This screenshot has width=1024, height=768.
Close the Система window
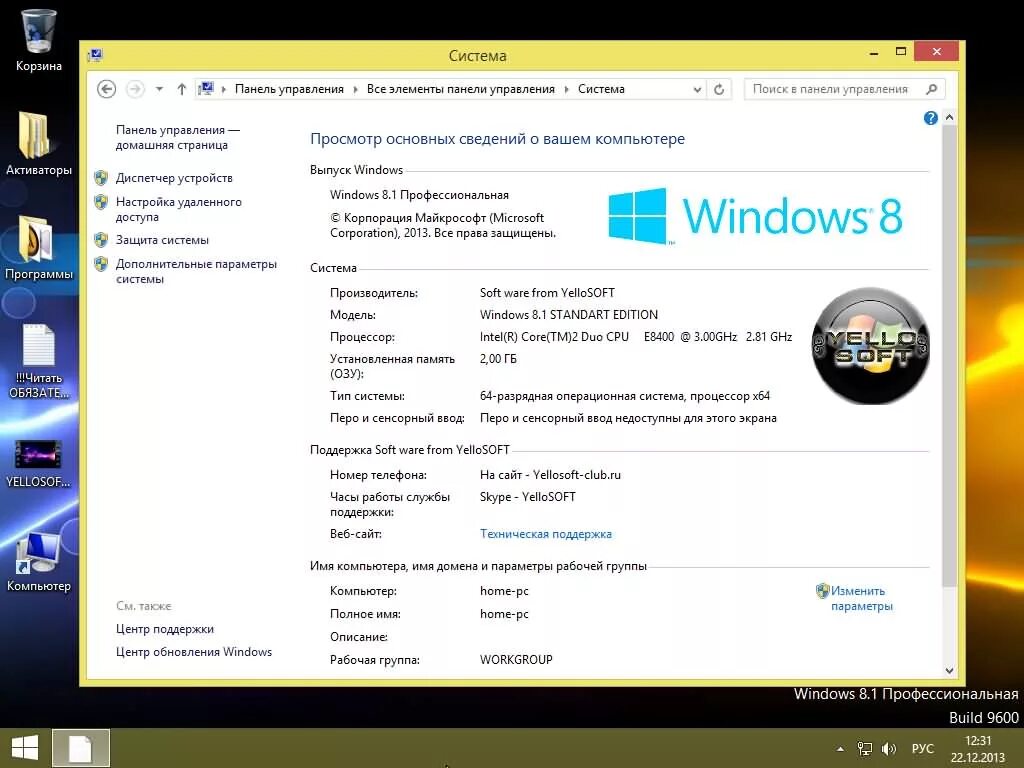pyautogui.click(x=936, y=52)
